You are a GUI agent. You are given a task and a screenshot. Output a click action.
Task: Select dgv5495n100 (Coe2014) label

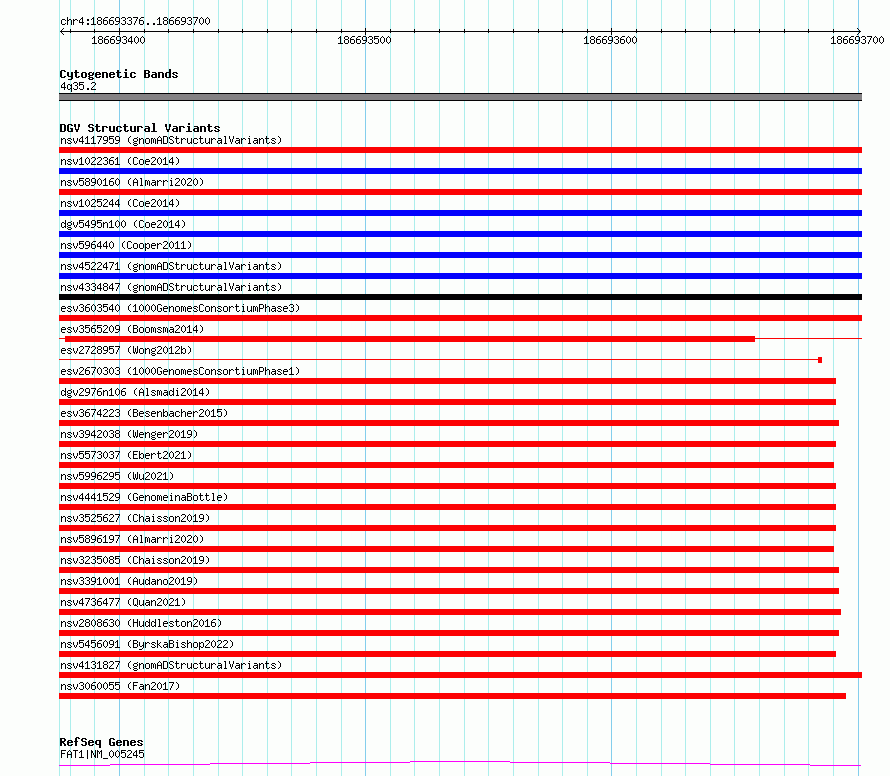click(x=123, y=224)
